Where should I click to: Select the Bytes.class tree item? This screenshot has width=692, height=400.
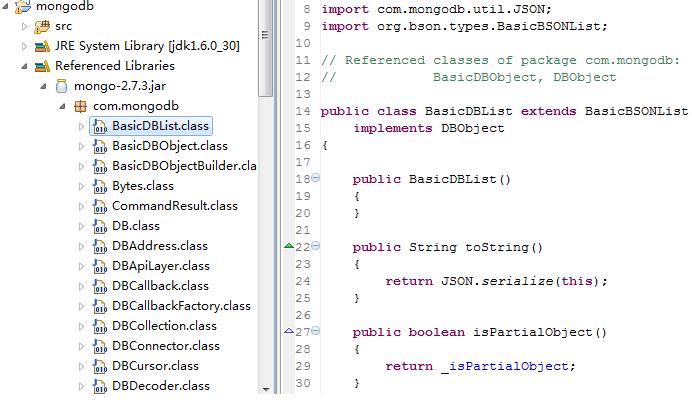coord(143,186)
